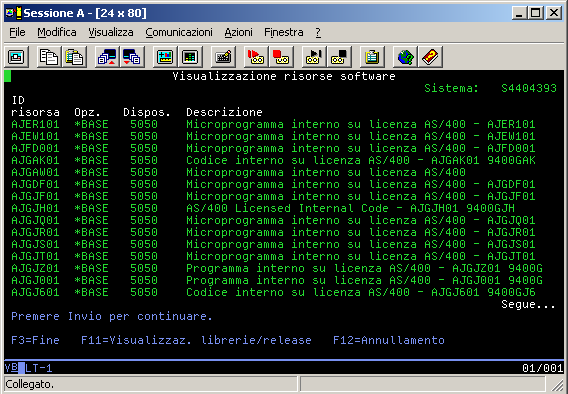Select resource ID AJGJH01
Viewport: 568px width, 394px height.
(x=35, y=208)
